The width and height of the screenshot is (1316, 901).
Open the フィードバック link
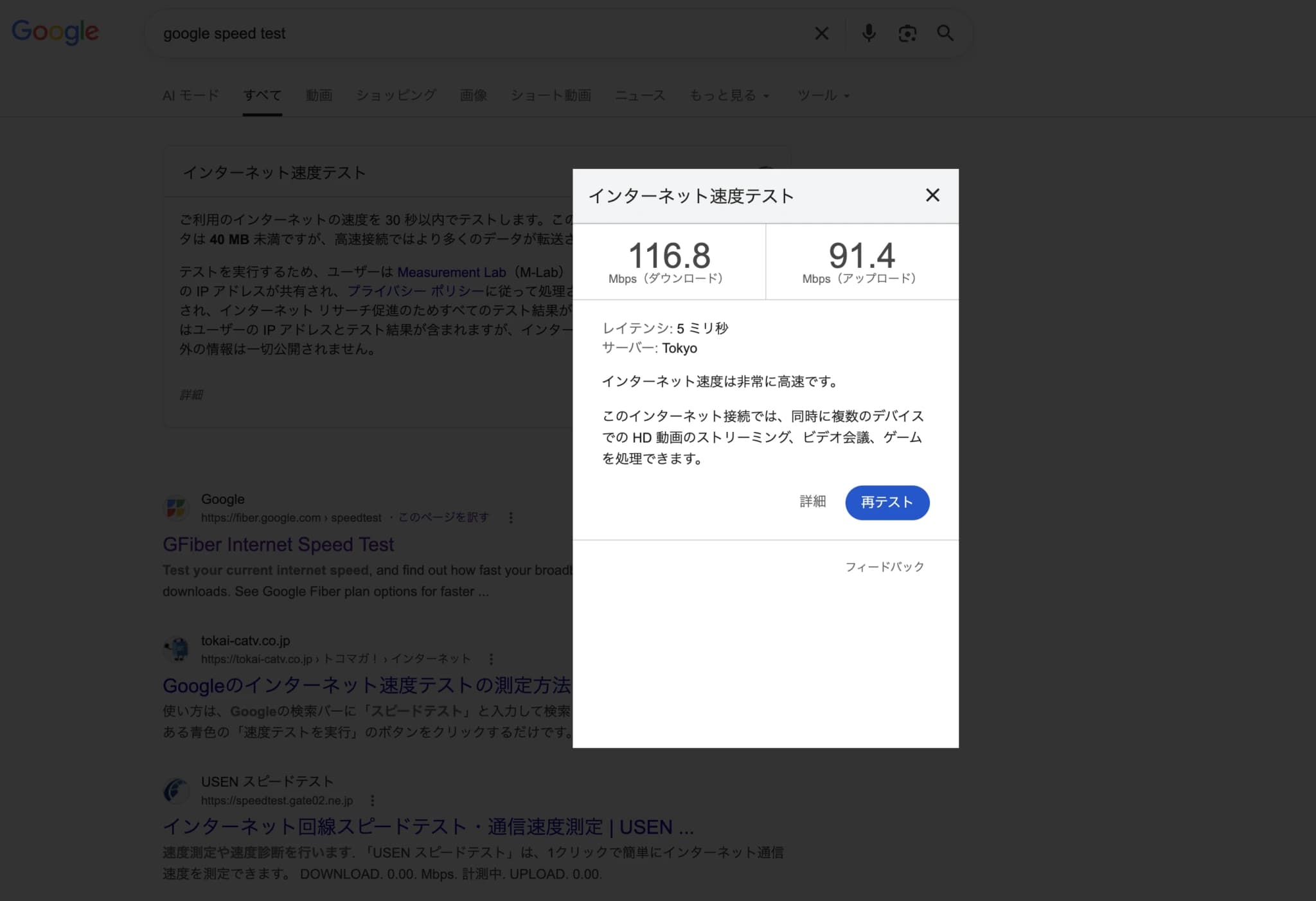[884, 567]
